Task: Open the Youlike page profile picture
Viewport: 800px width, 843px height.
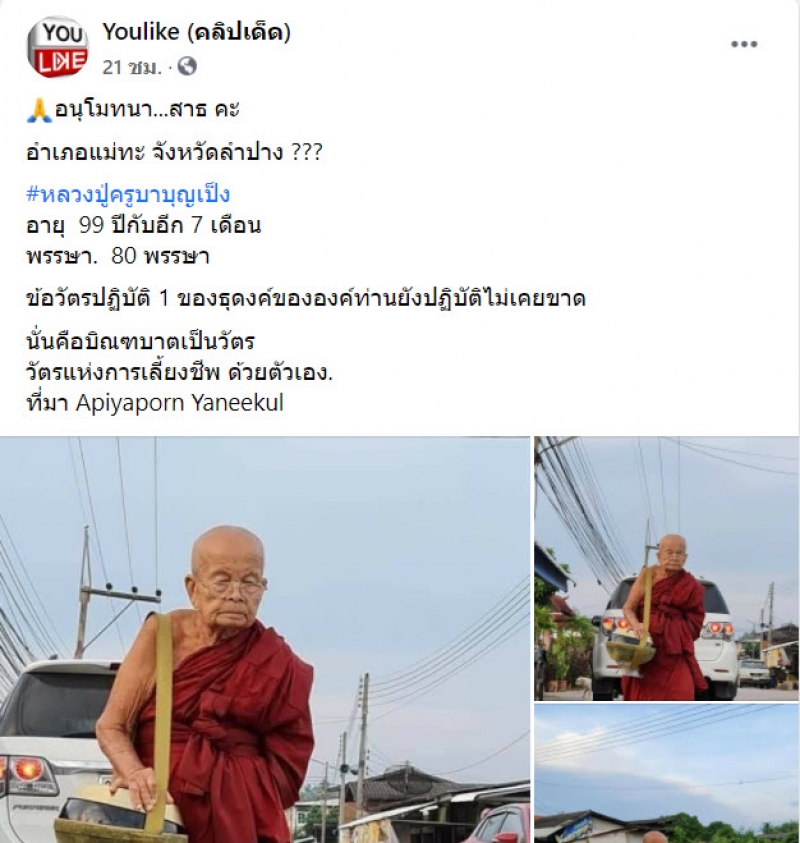Action: [x=58, y=47]
